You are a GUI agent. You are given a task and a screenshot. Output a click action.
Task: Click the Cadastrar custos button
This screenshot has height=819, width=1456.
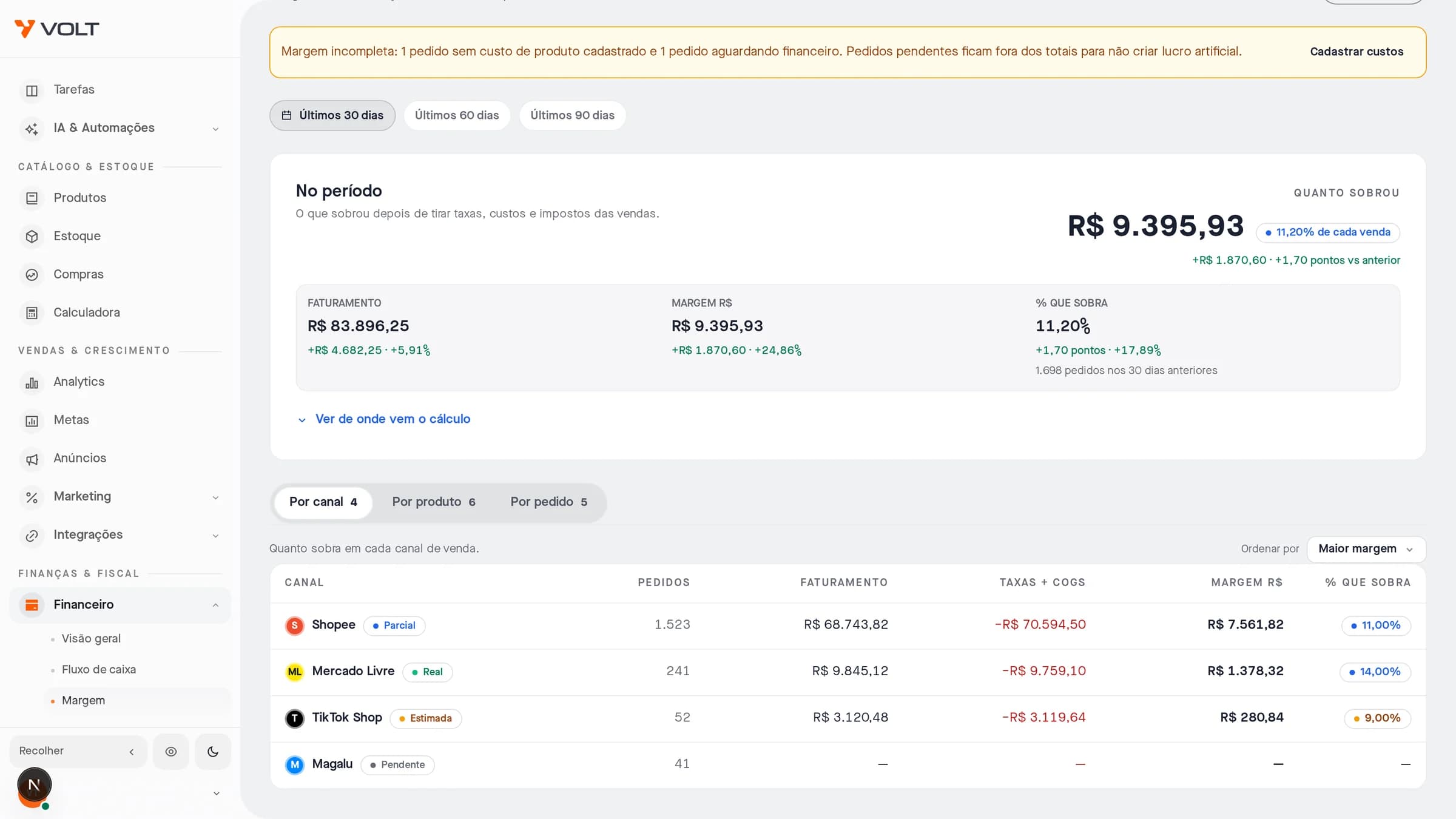1357,52
